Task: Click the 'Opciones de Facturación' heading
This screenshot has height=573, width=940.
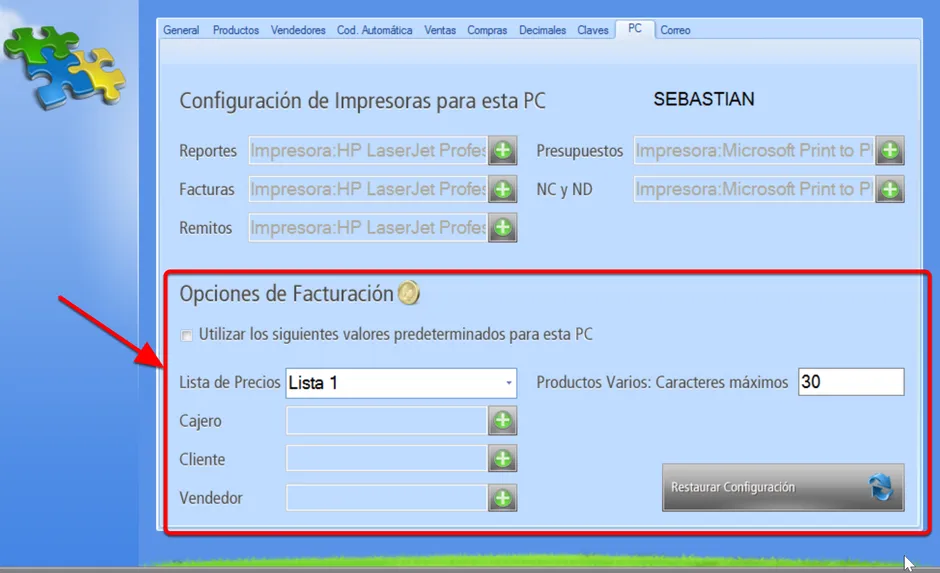Action: click(x=287, y=294)
